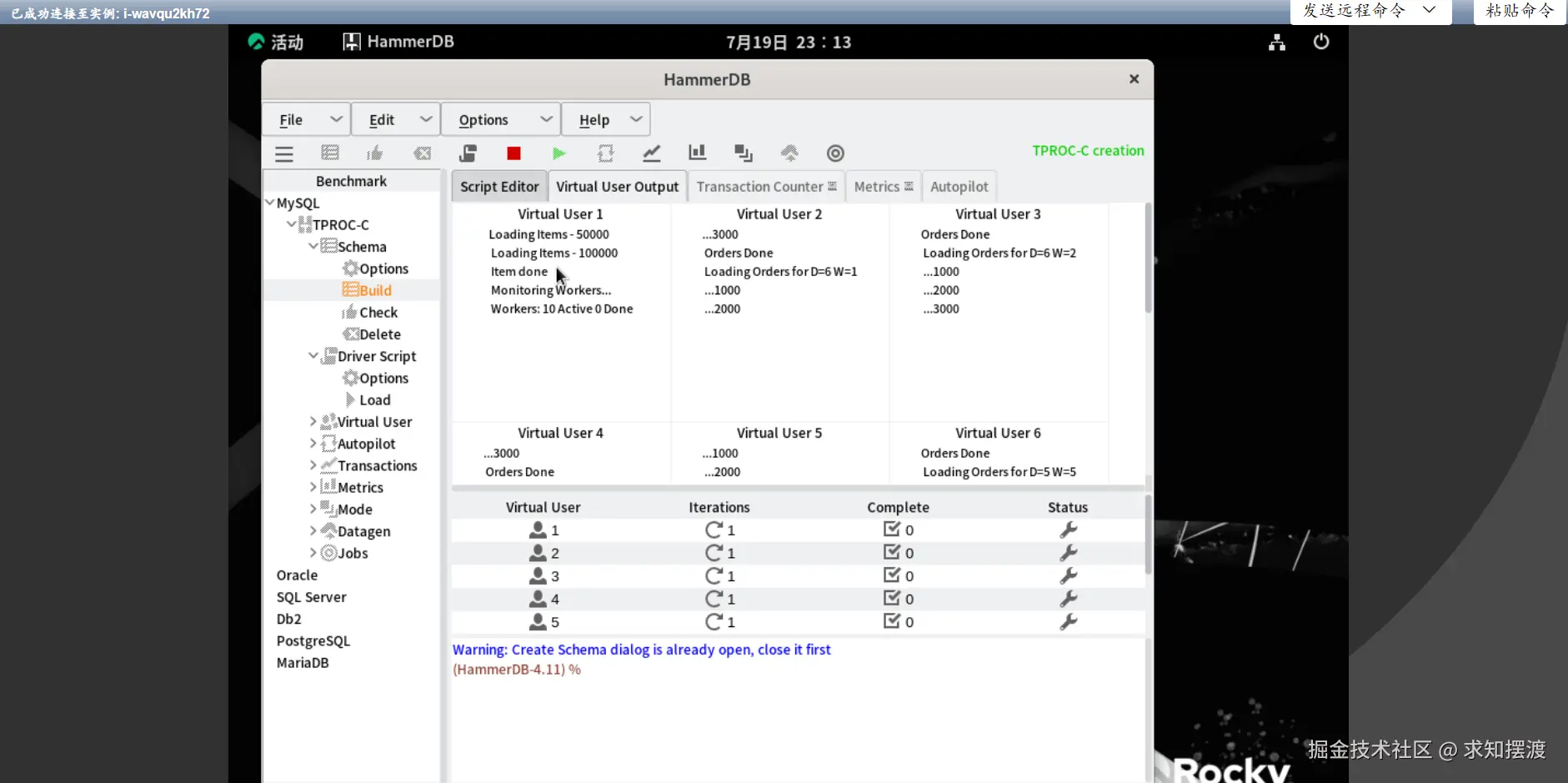
Task: Select Options under the Driver Script node
Action: point(384,379)
